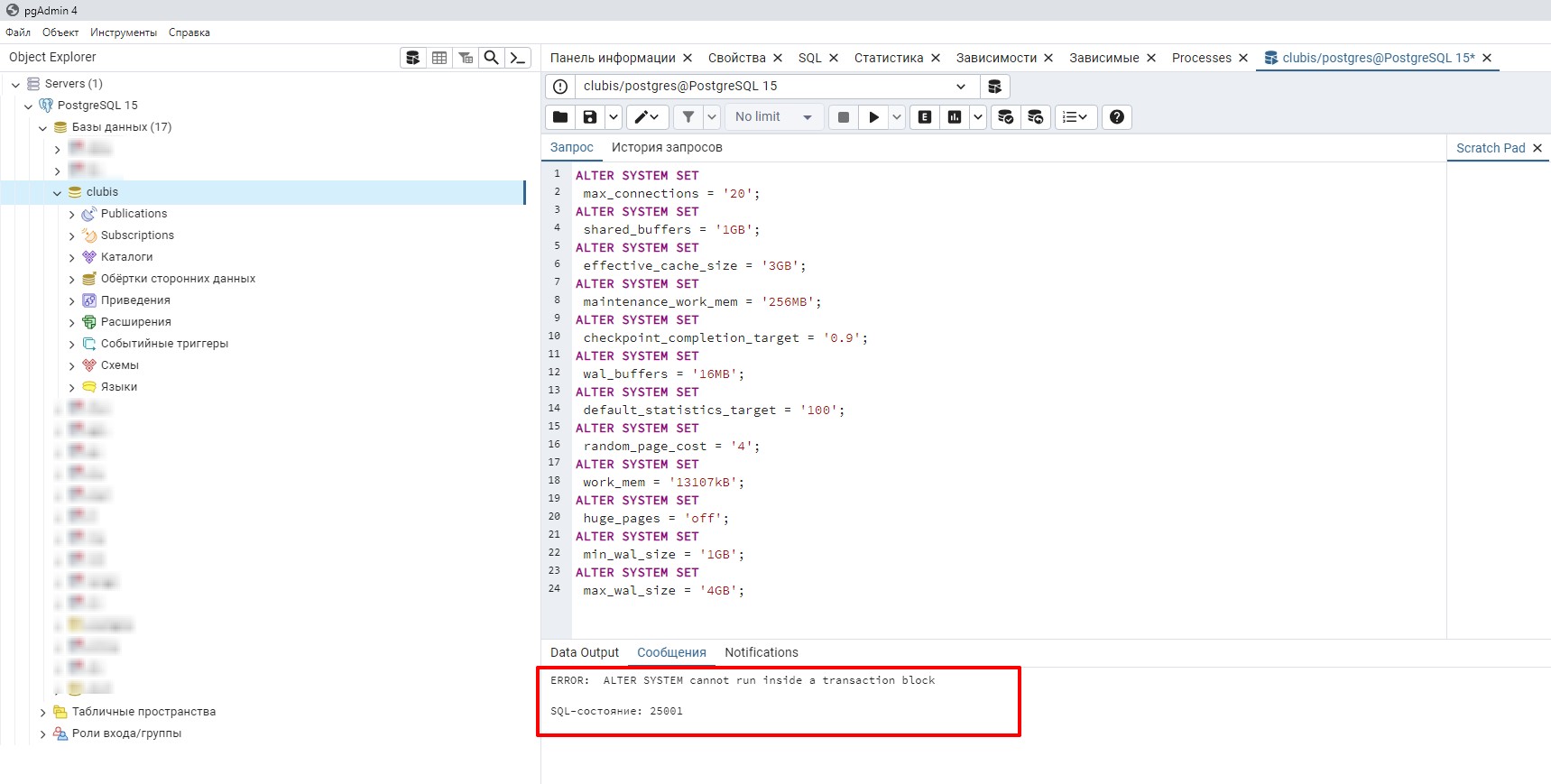Image resolution: width=1551 pixels, height=784 pixels.
Task: Close the Scratch Pad panel
Action: [x=1537, y=148]
